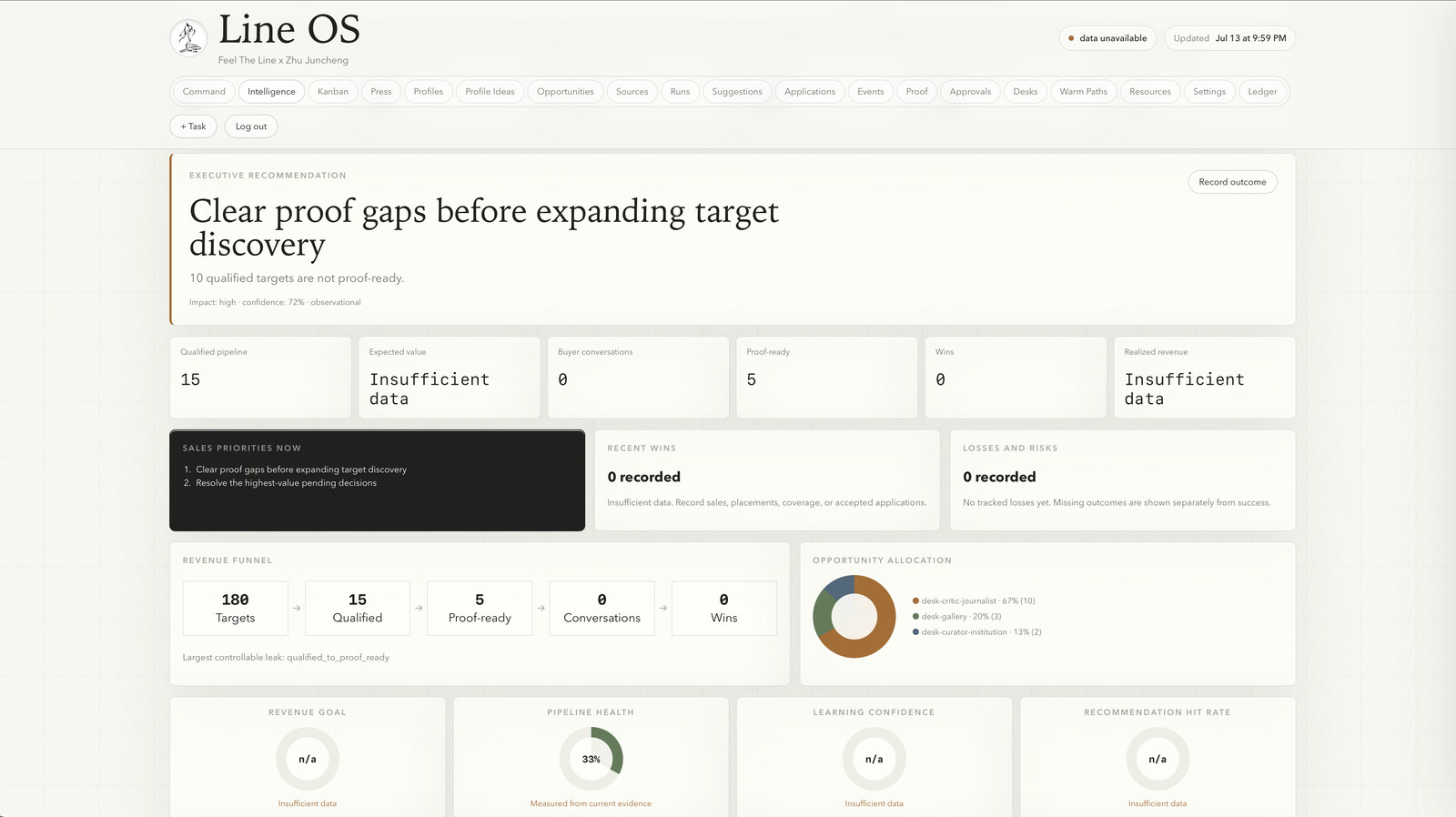Click '0 recorded' under Losses and Risks
This screenshot has width=1456, height=817.
coord(999,477)
